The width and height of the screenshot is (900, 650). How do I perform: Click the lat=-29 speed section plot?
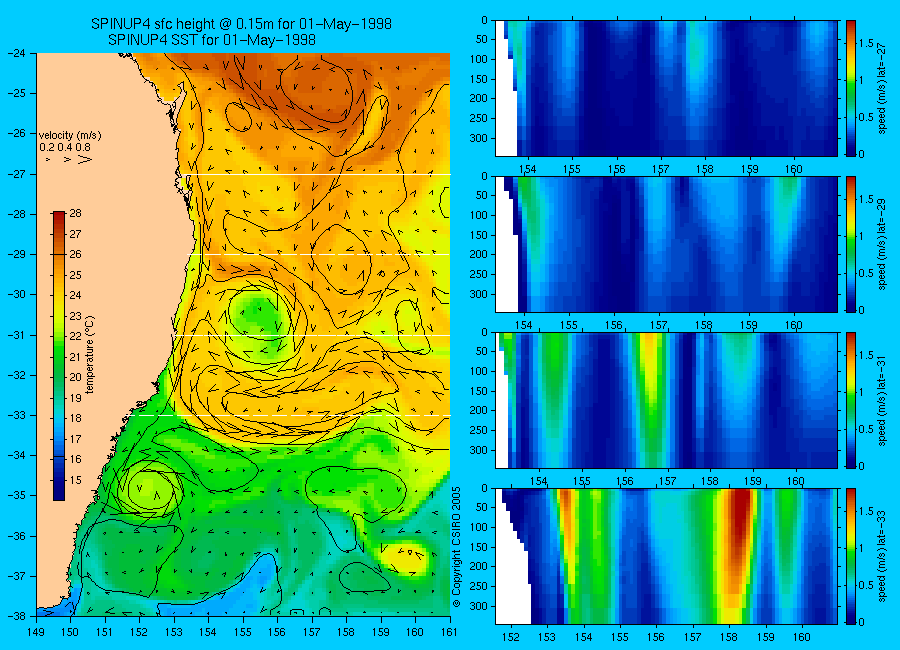(x=666, y=244)
